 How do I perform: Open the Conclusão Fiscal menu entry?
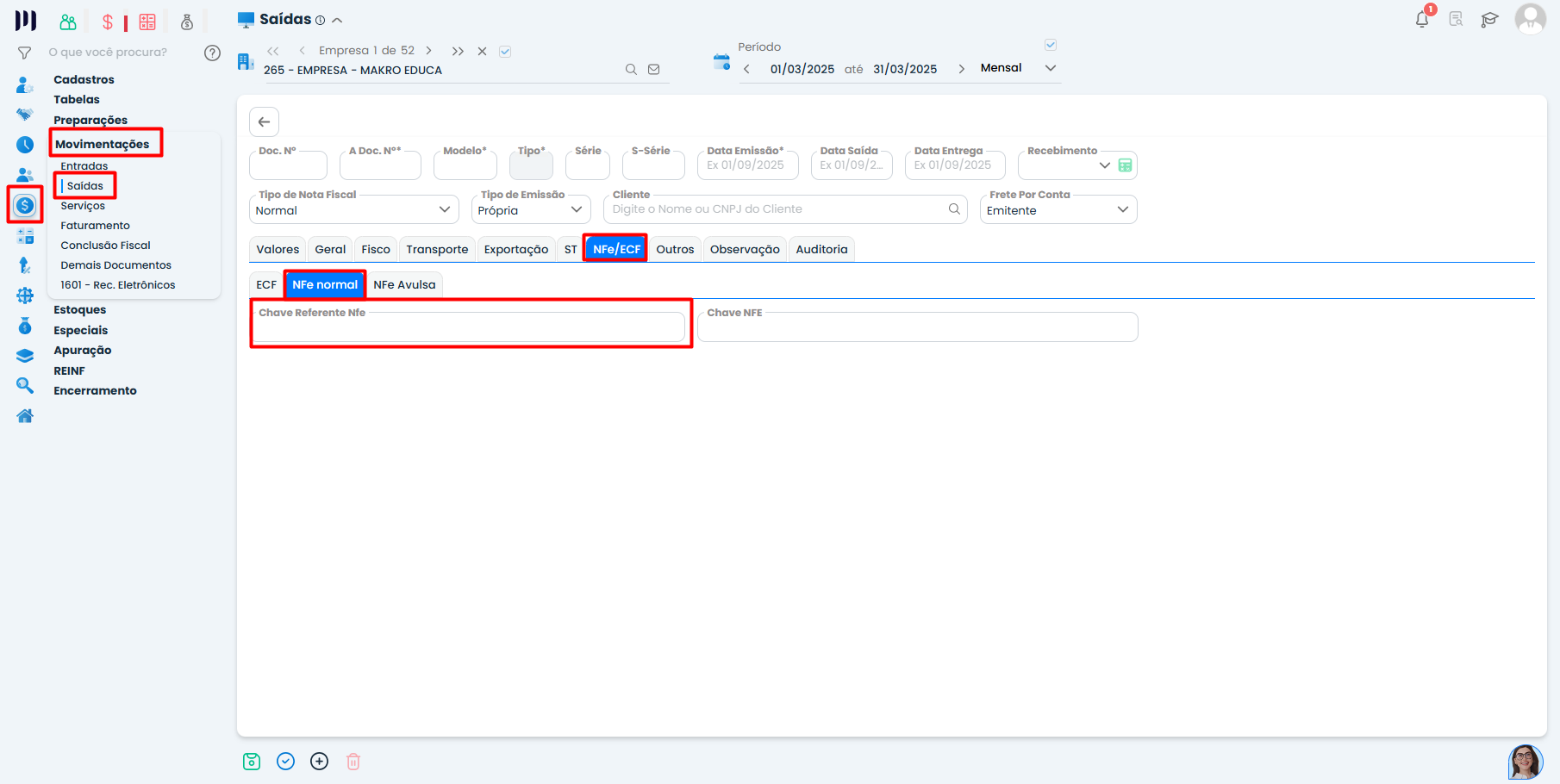point(105,246)
